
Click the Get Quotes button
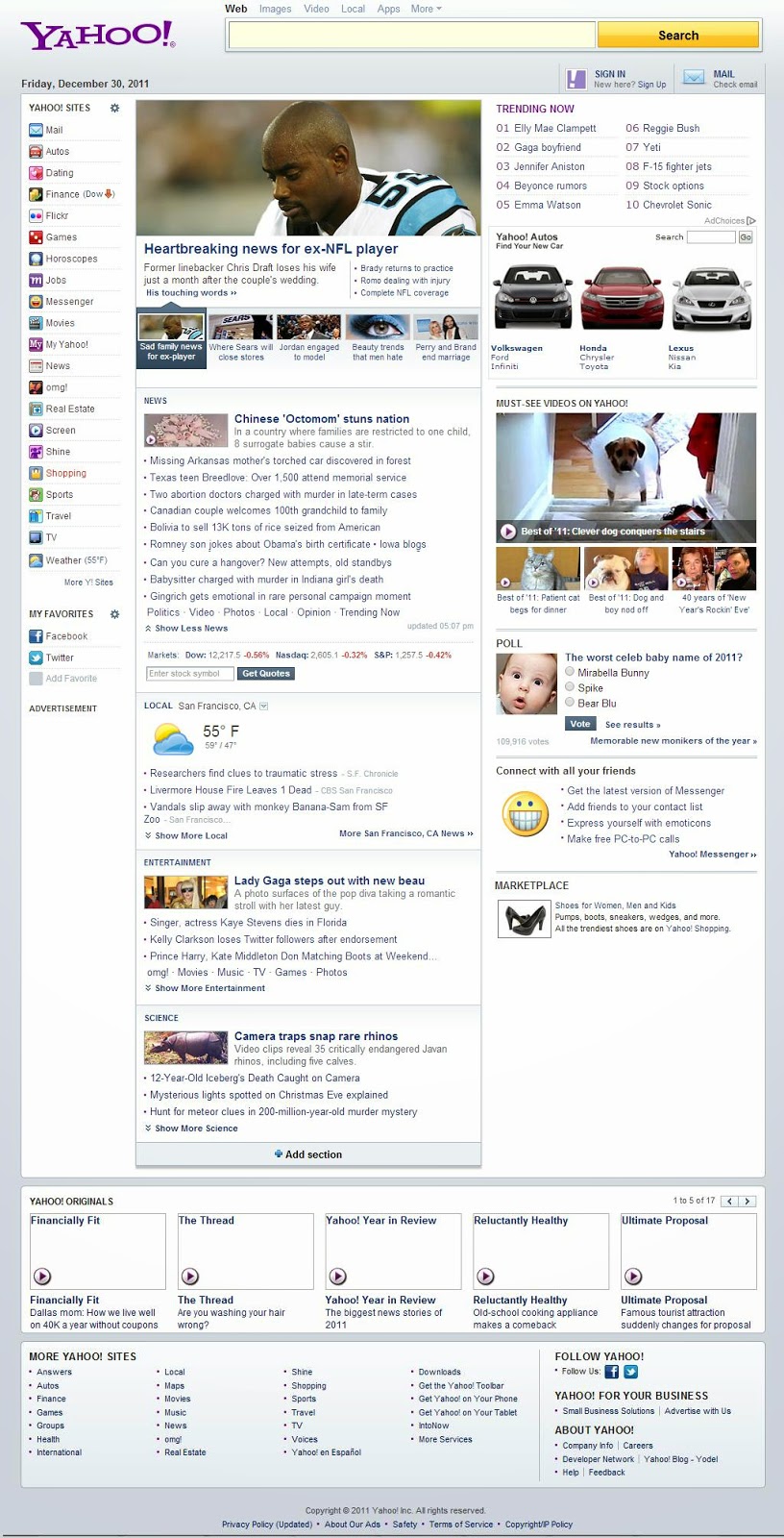pyautogui.click(x=266, y=673)
